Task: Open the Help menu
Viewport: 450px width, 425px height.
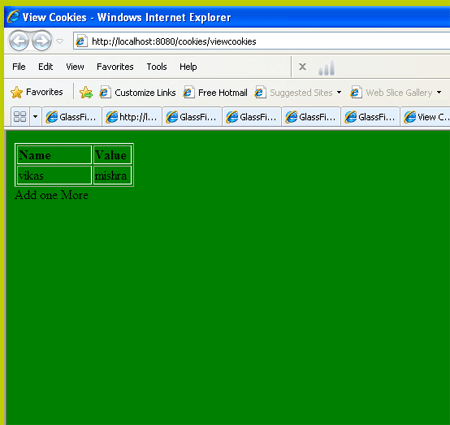Action: 188,67
